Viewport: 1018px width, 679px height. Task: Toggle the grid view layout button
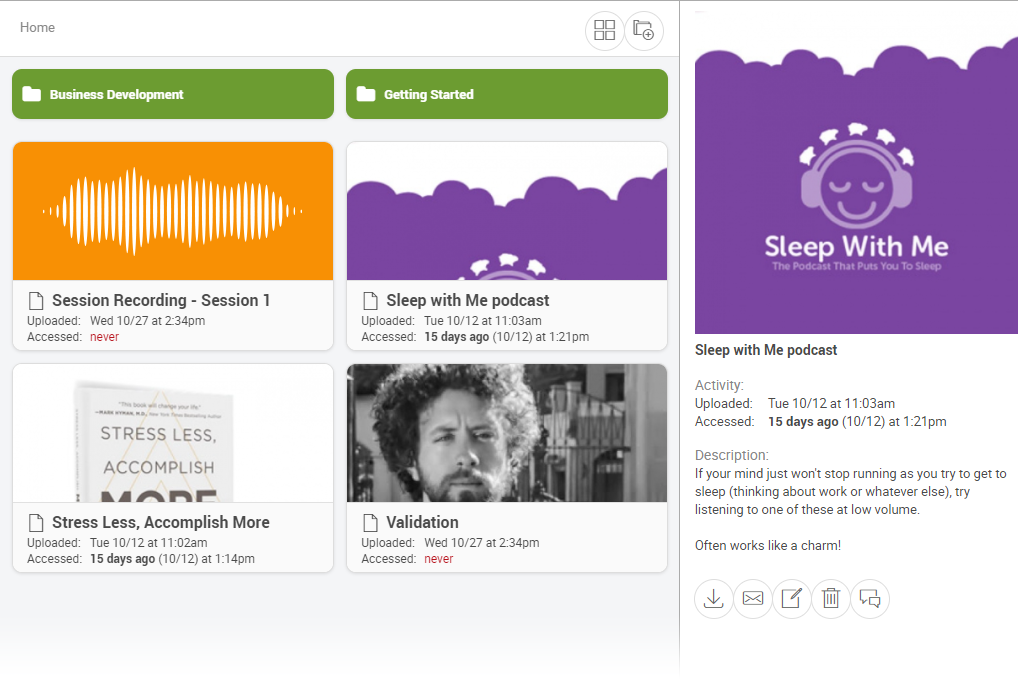point(604,30)
